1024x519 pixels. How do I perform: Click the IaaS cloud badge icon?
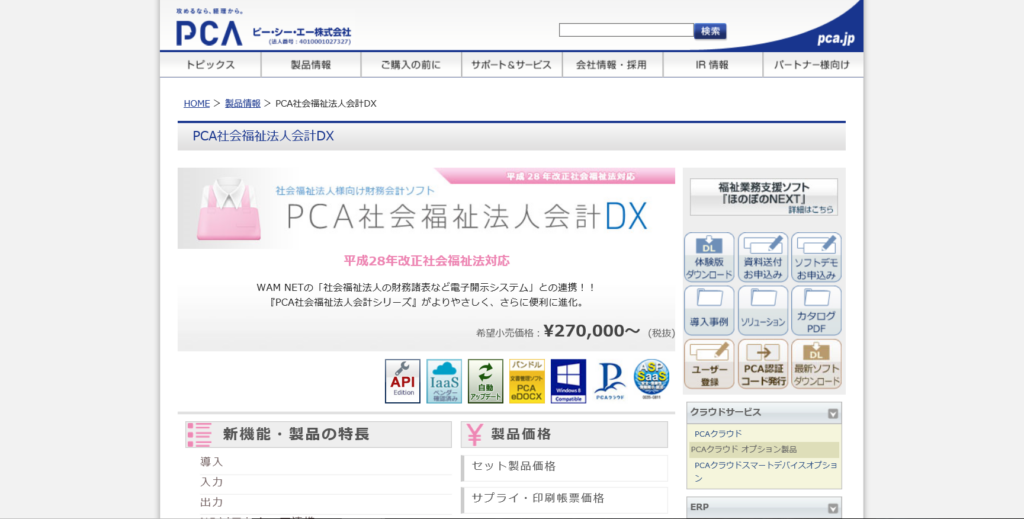pyautogui.click(x=444, y=381)
